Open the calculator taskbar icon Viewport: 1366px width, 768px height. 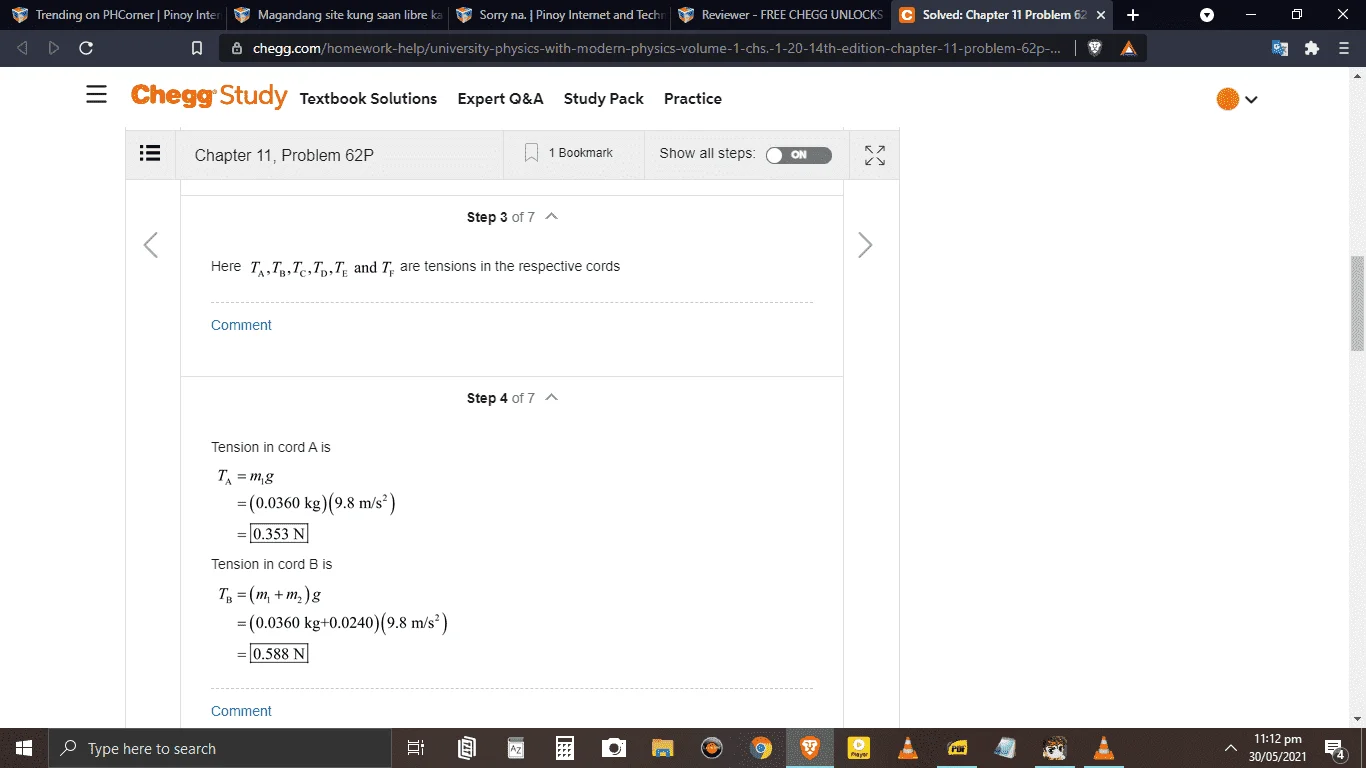(x=565, y=748)
